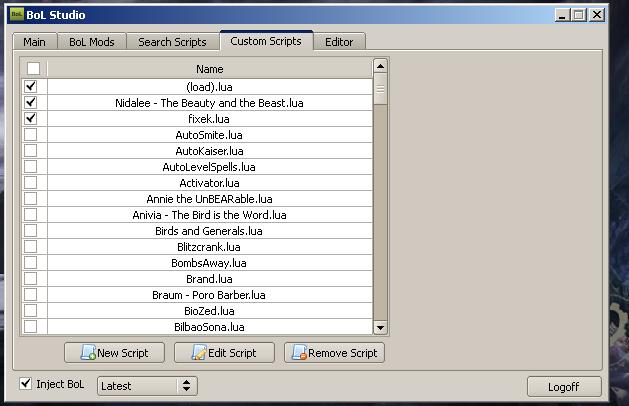Screen dimensions: 629x406
Task: Click the Logoff button
Action: [x=564, y=387]
